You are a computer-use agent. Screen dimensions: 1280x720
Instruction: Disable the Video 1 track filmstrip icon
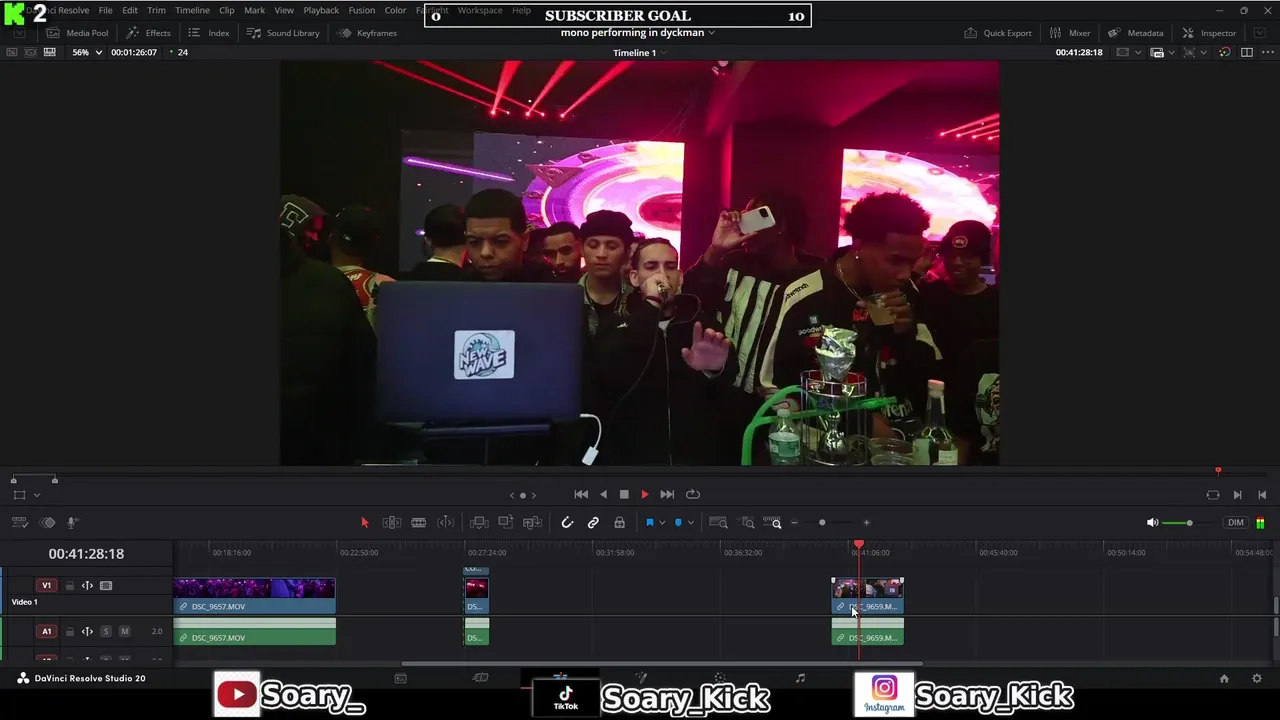click(106, 586)
